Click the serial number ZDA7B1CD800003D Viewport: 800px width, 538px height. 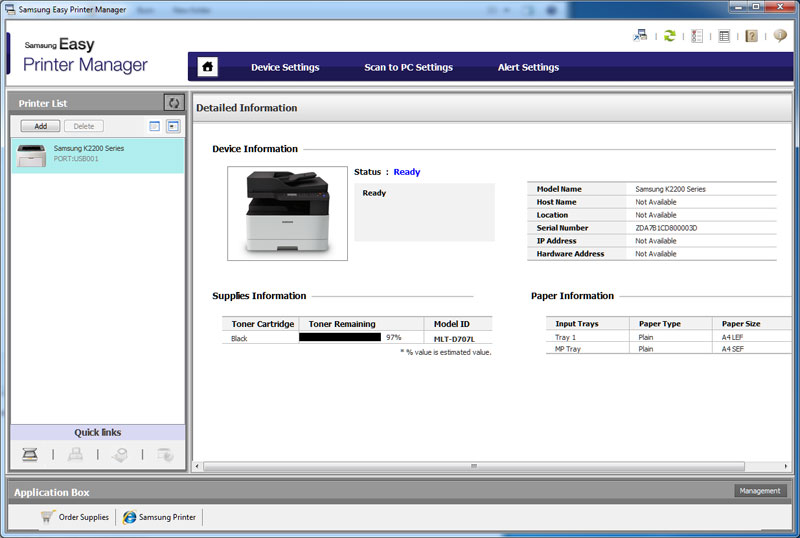[x=666, y=228]
